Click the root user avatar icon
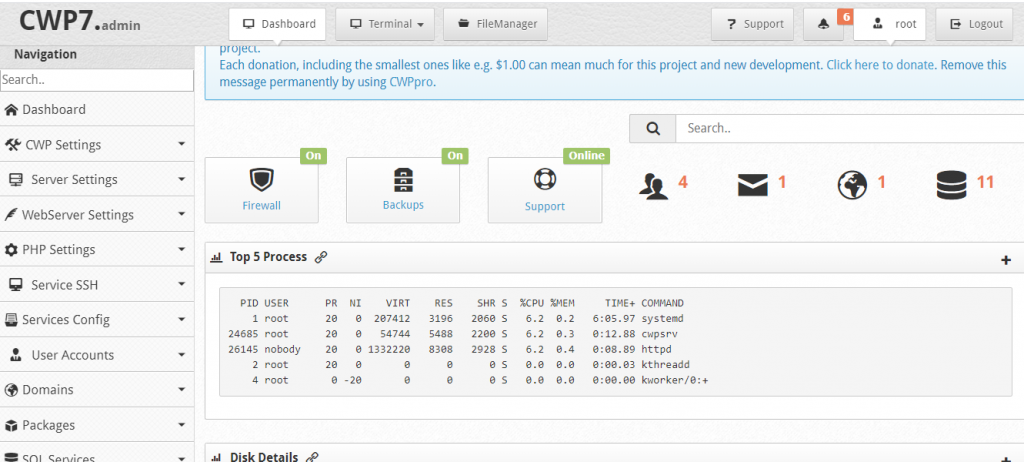The height and width of the screenshot is (462, 1024). [877, 24]
